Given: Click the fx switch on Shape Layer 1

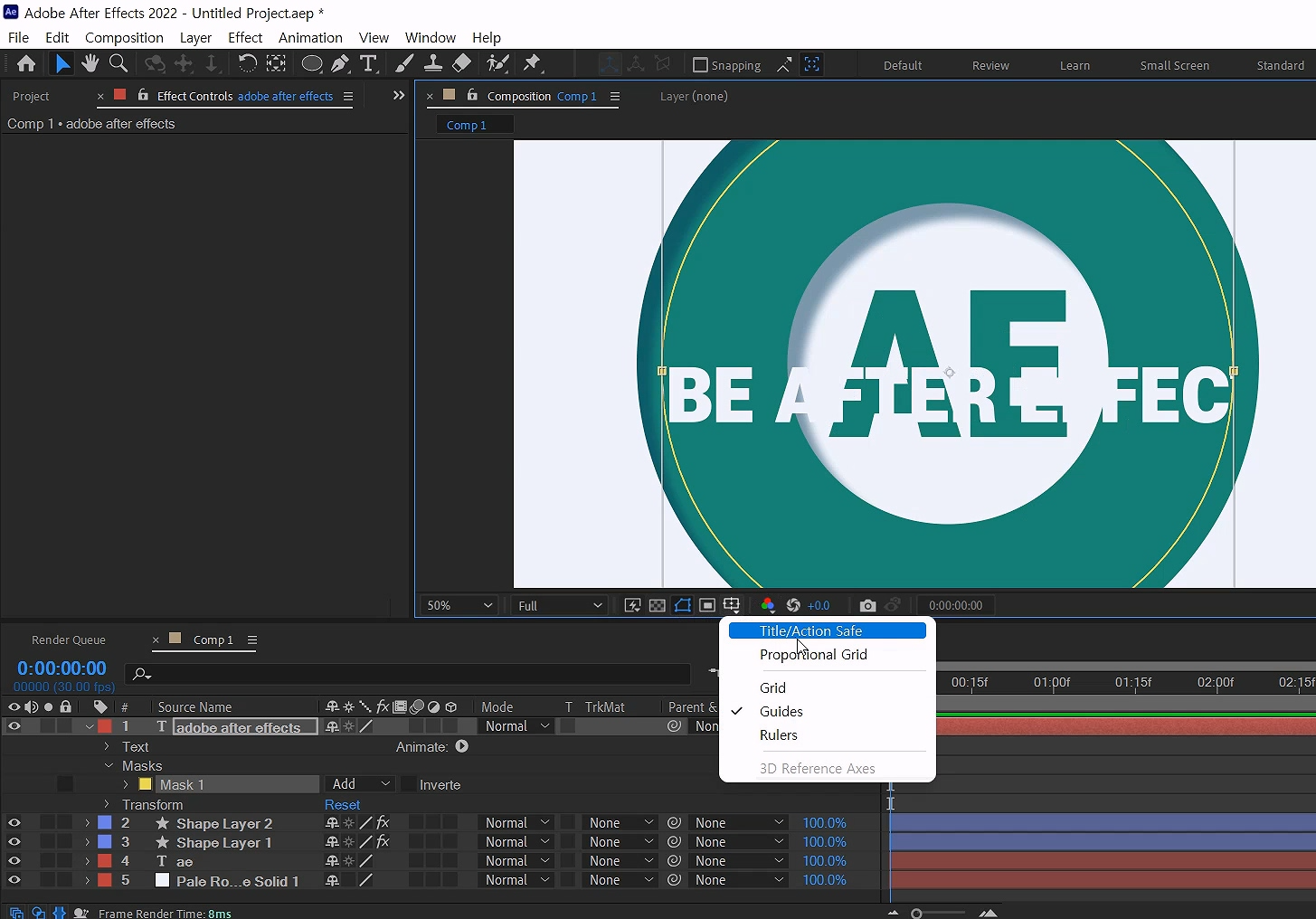Looking at the screenshot, I should [383, 842].
